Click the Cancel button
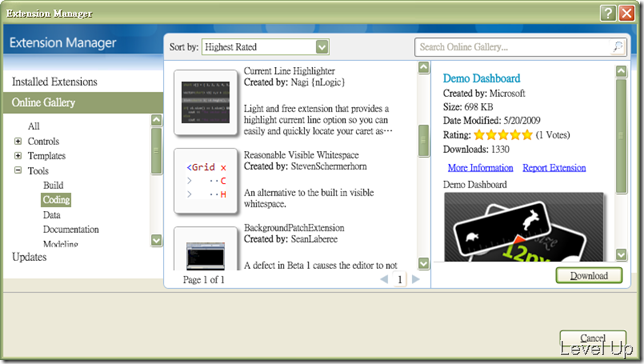This screenshot has height=364, width=644. (x=593, y=338)
